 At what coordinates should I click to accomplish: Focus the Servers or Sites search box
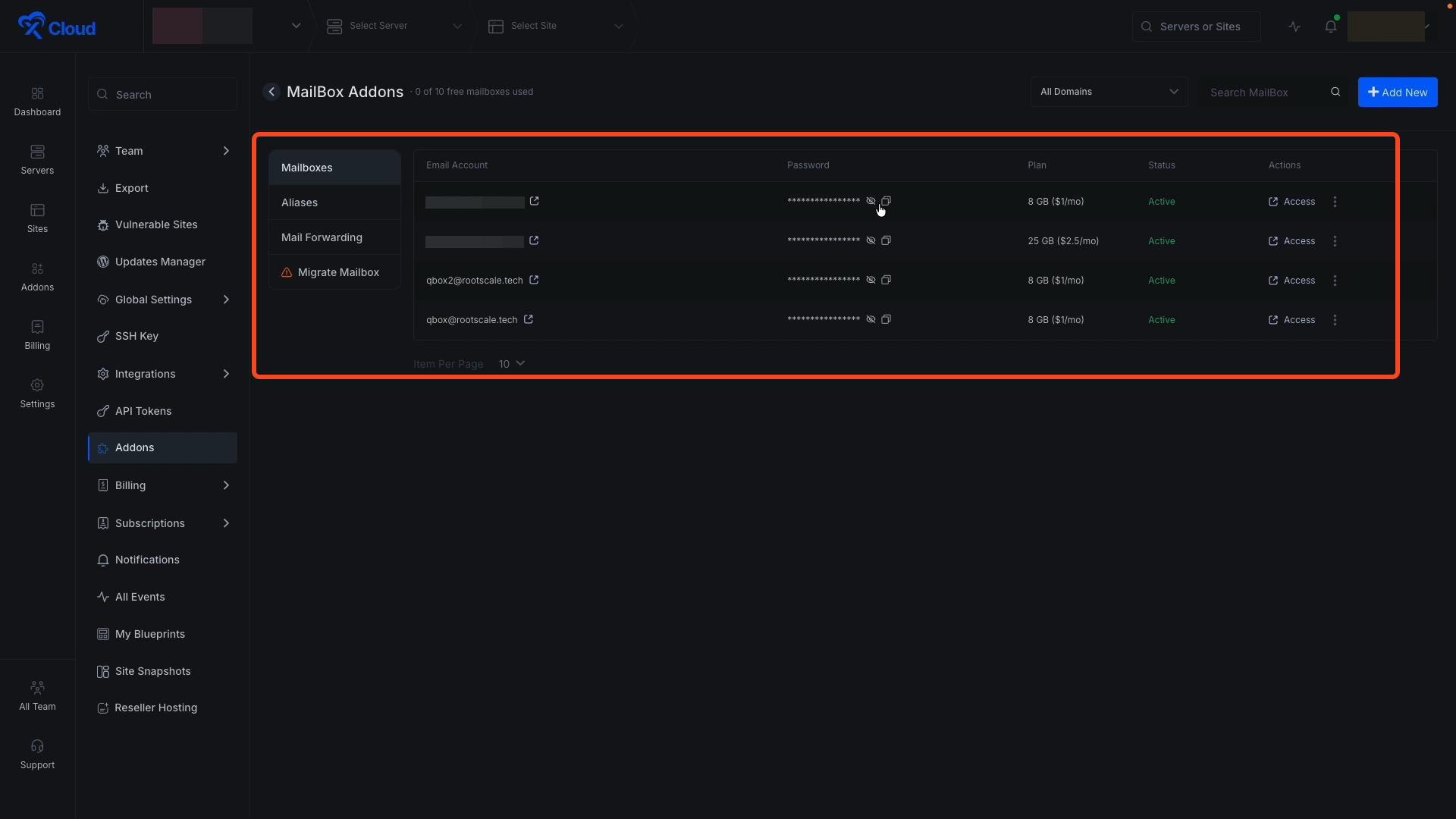click(1196, 27)
